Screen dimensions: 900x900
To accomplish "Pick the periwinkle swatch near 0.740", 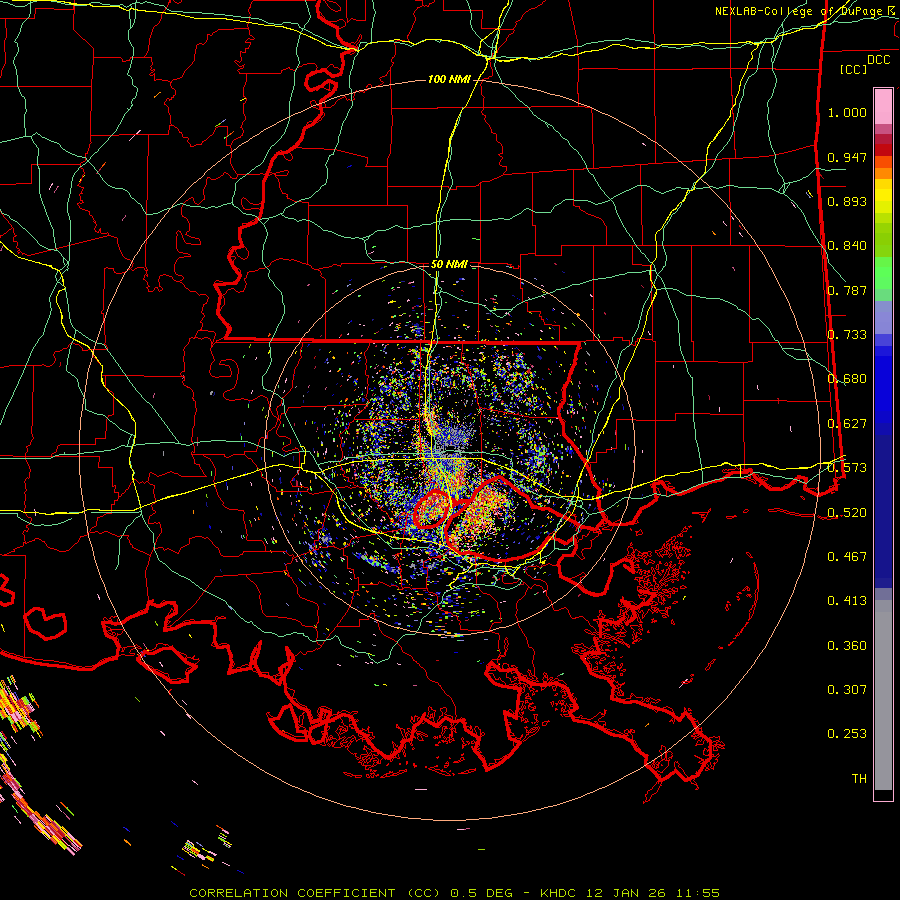I will pos(883,323).
